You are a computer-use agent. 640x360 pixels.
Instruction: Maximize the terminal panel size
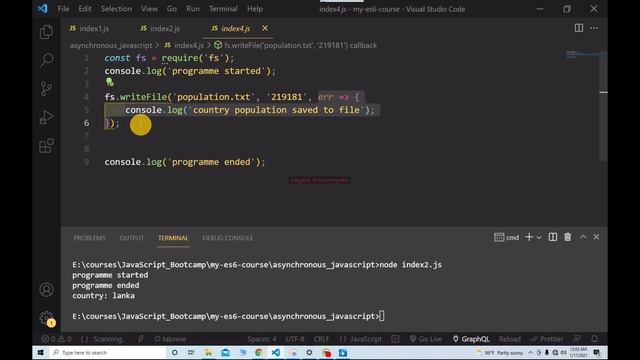click(x=583, y=237)
